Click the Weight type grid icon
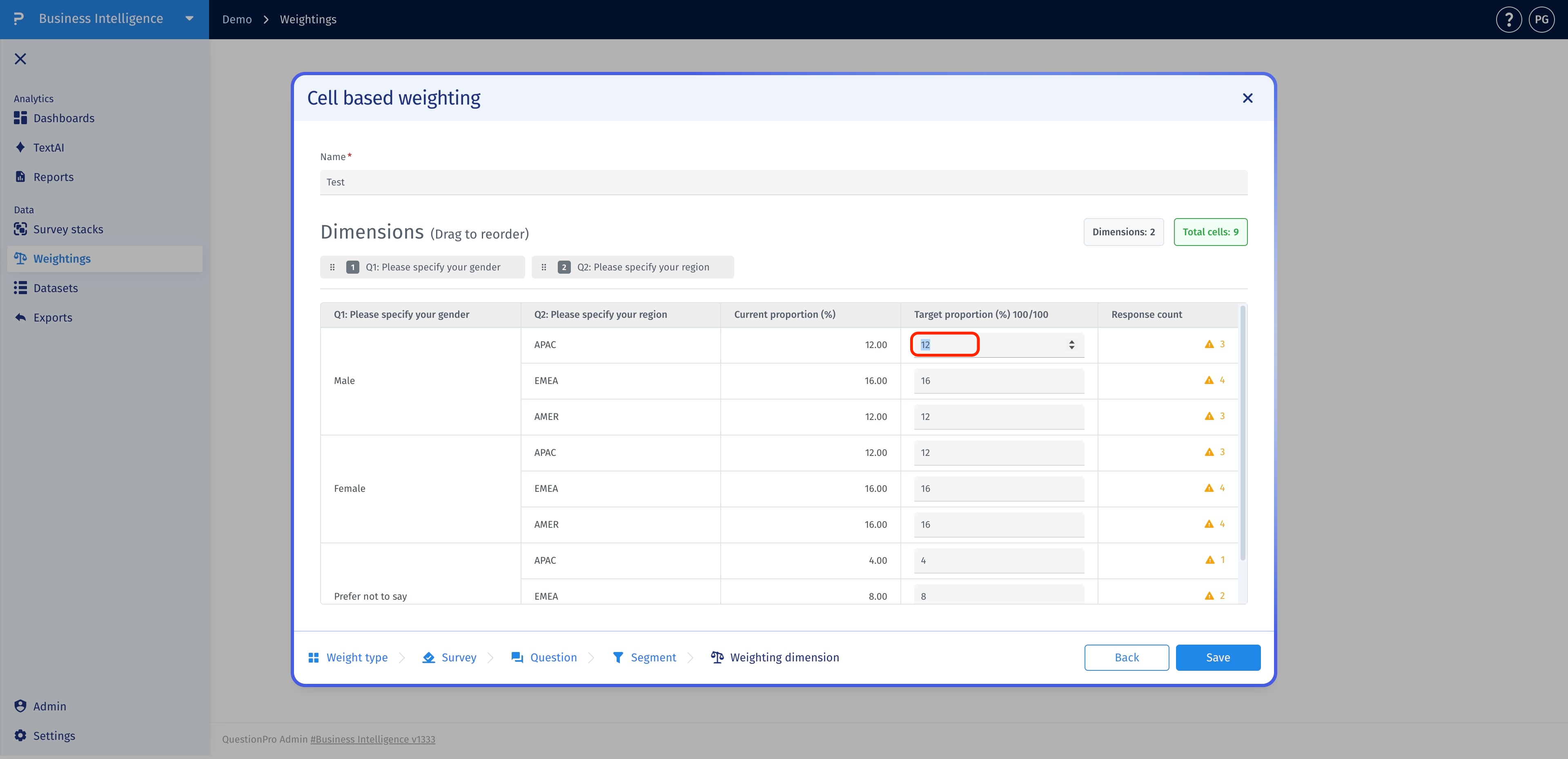Image resolution: width=1568 pixels, height=759 pixels. tap(314, 657)
